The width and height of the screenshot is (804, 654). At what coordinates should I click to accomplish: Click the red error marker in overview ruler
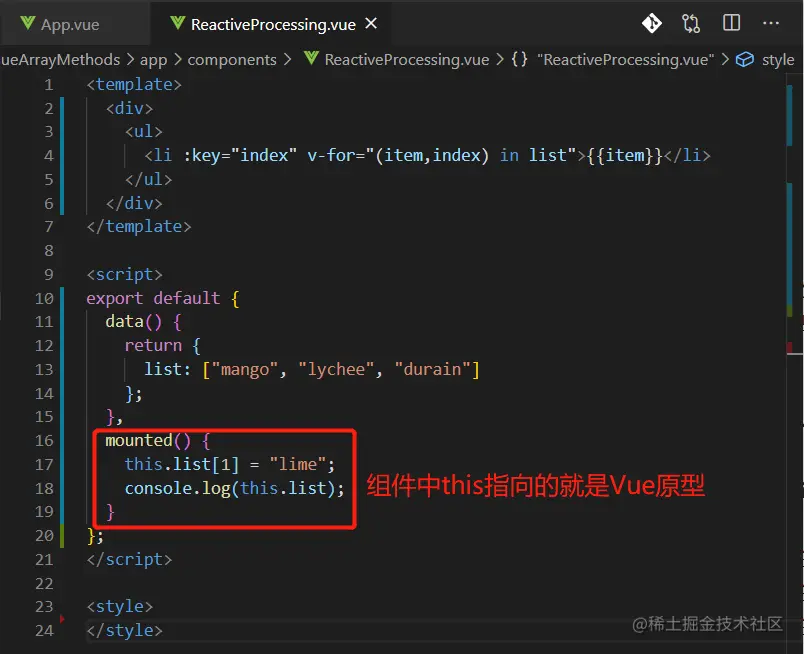tap(790, 348)
